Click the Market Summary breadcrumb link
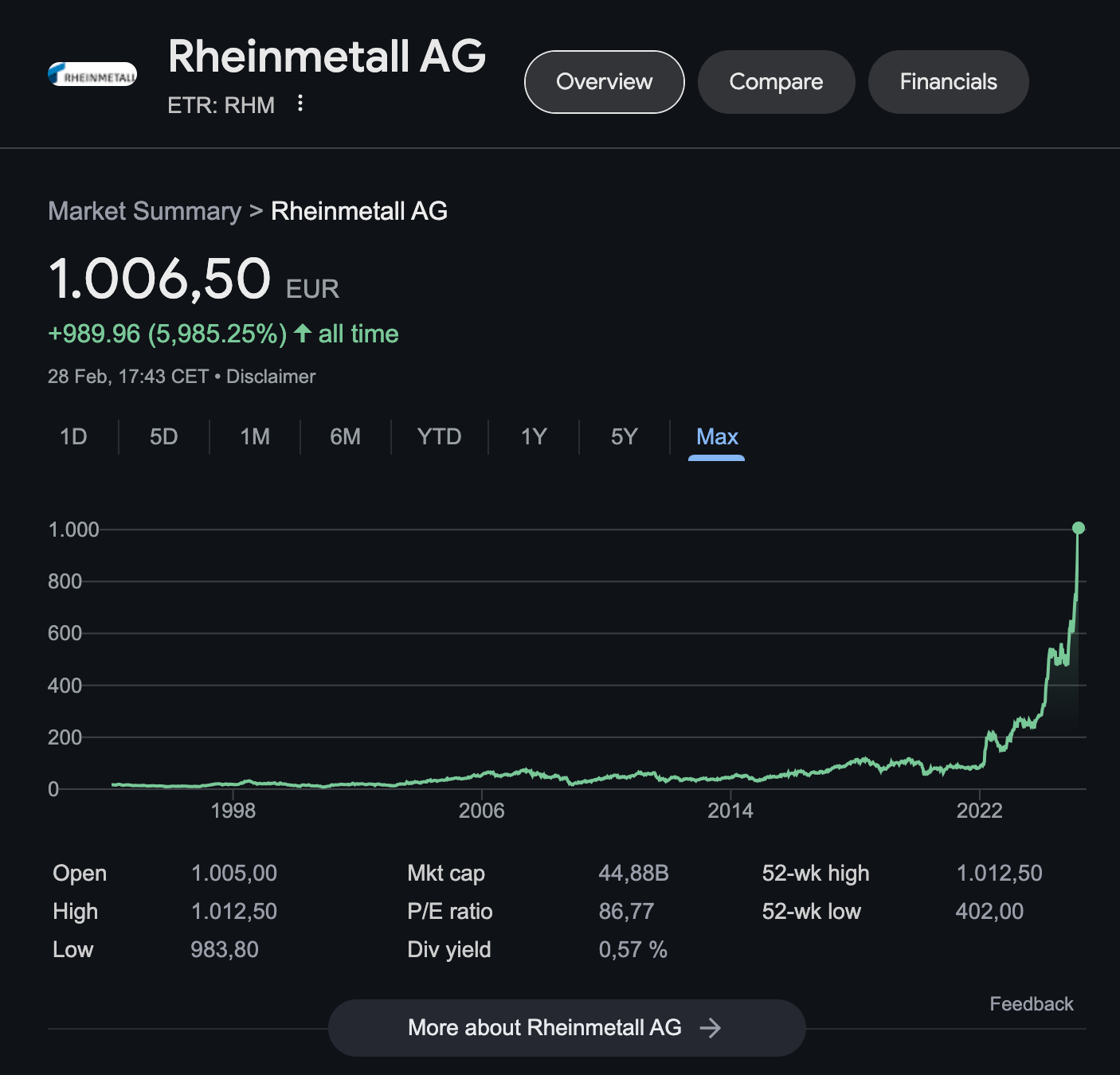 coord(144,211)
